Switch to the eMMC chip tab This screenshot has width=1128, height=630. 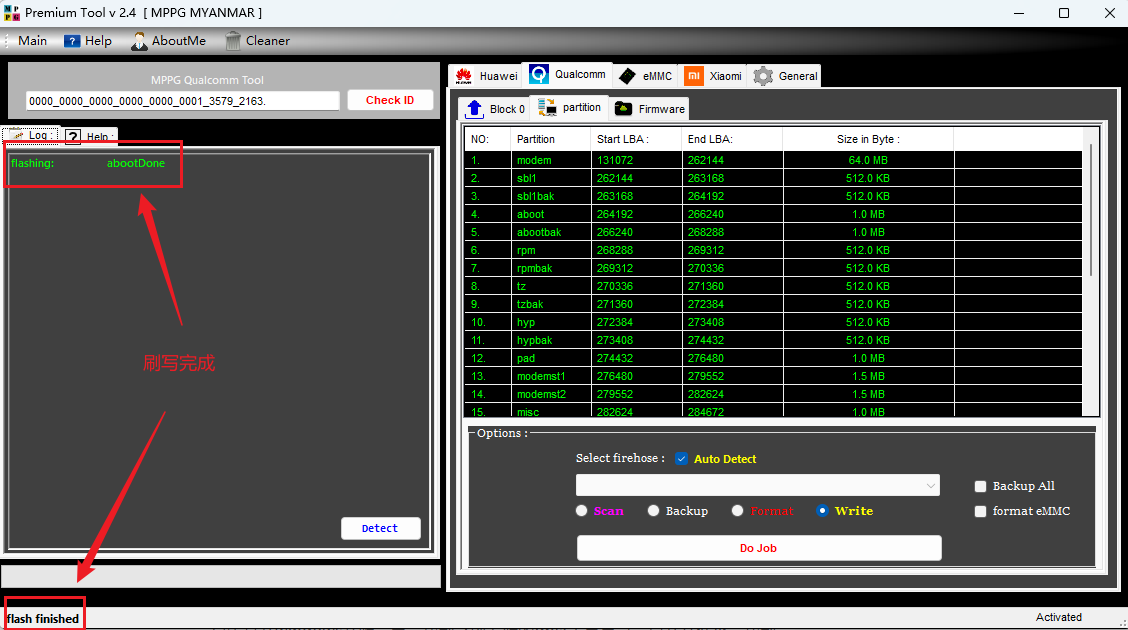[x=627, y=76]
